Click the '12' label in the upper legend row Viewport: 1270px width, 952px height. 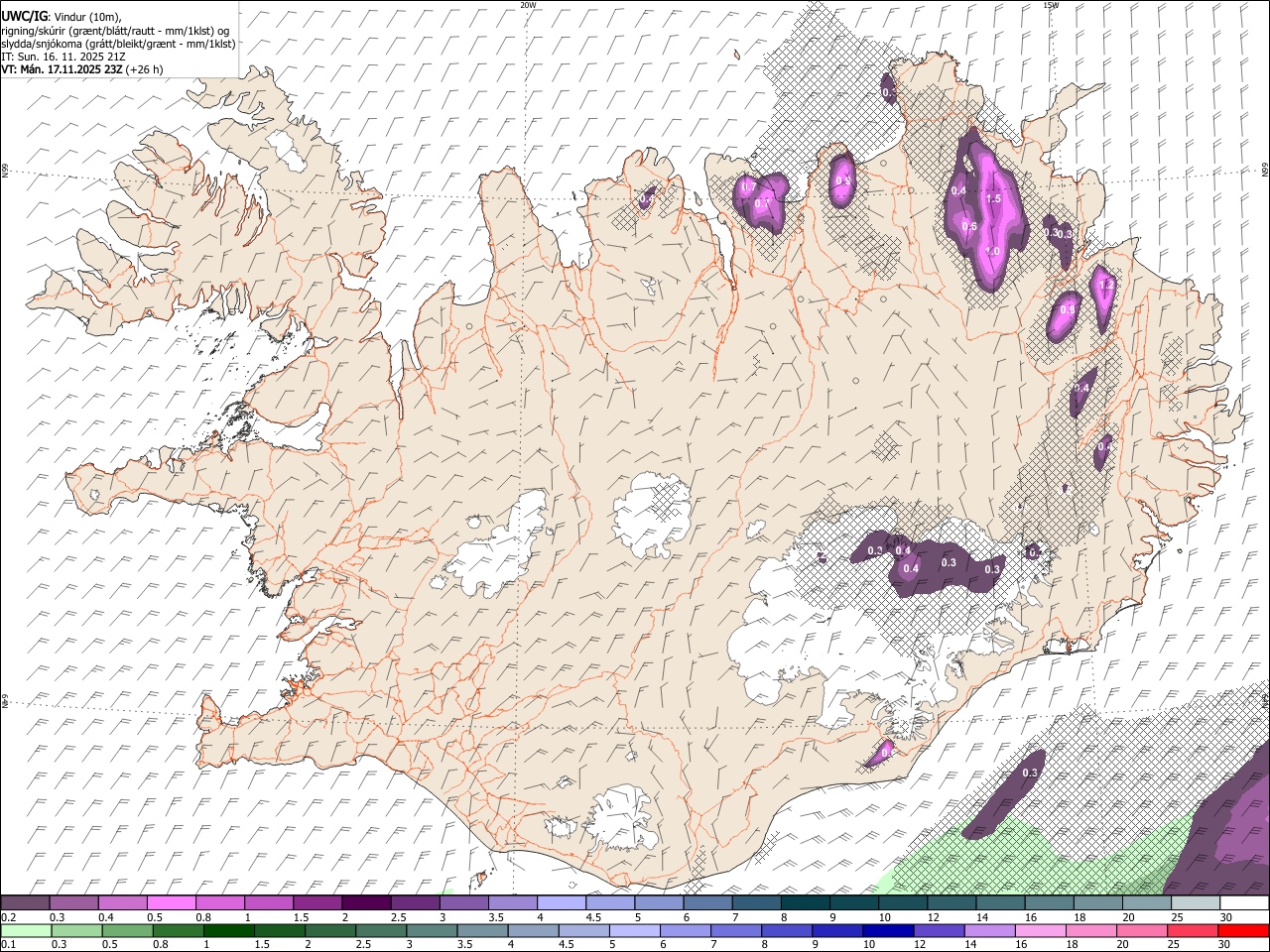pos(934,916)
